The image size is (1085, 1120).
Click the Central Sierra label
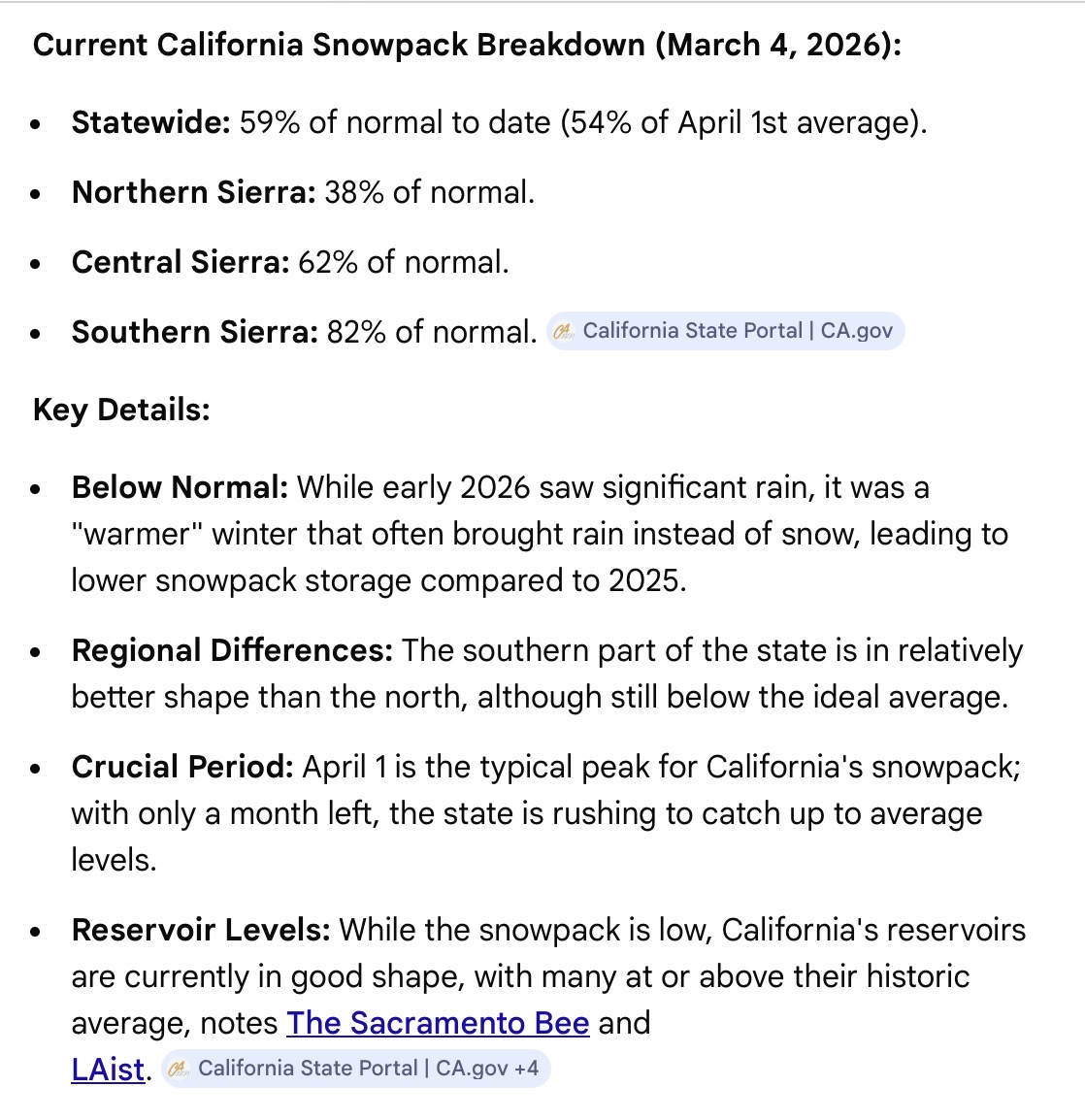pos(180,262)
